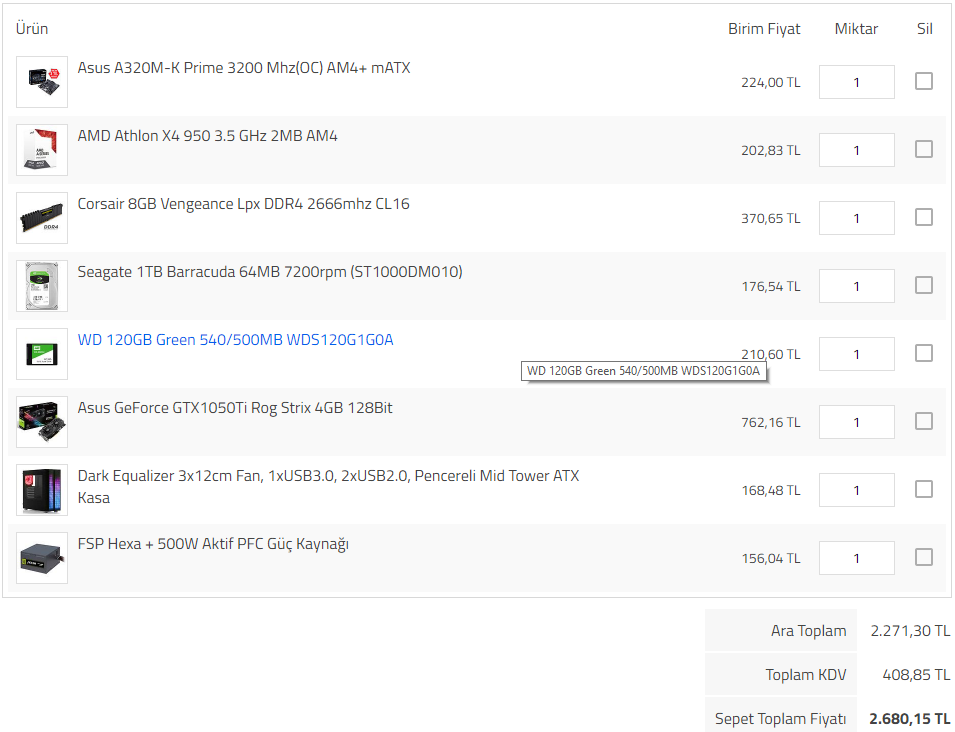Open the Dark Equalizer case product image
Screen dimensions: 955x732
point(42,490)
